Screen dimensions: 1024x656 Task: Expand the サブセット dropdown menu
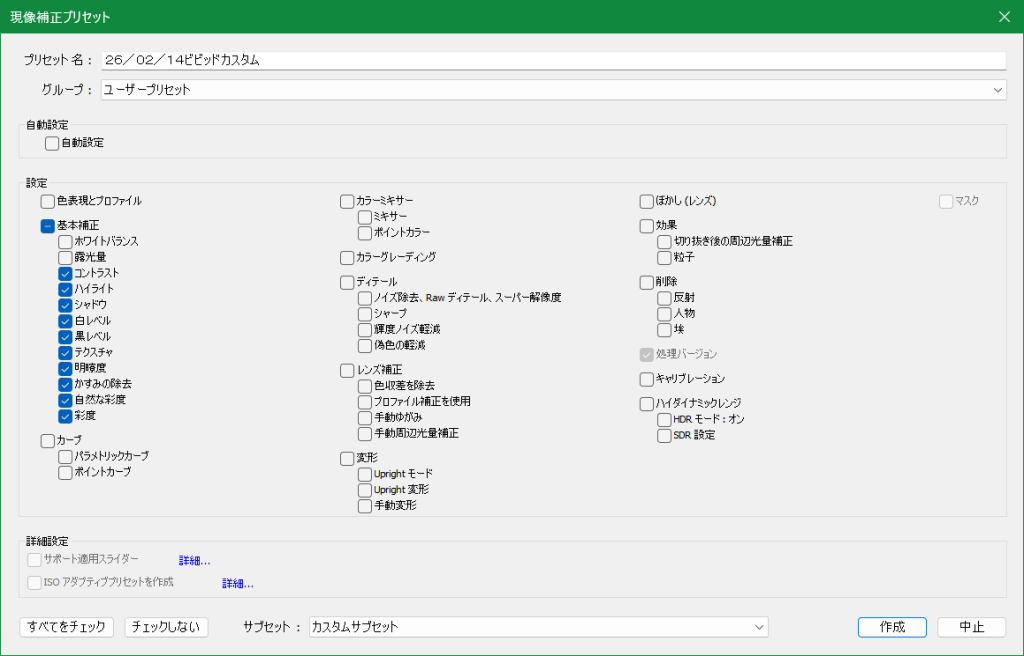(538, 627)
